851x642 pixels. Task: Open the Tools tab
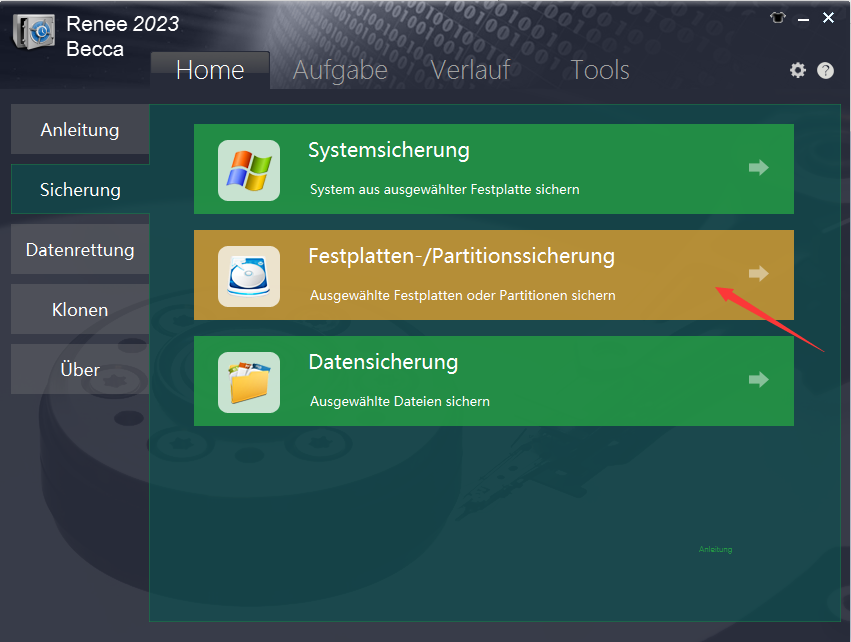point(600,70)
